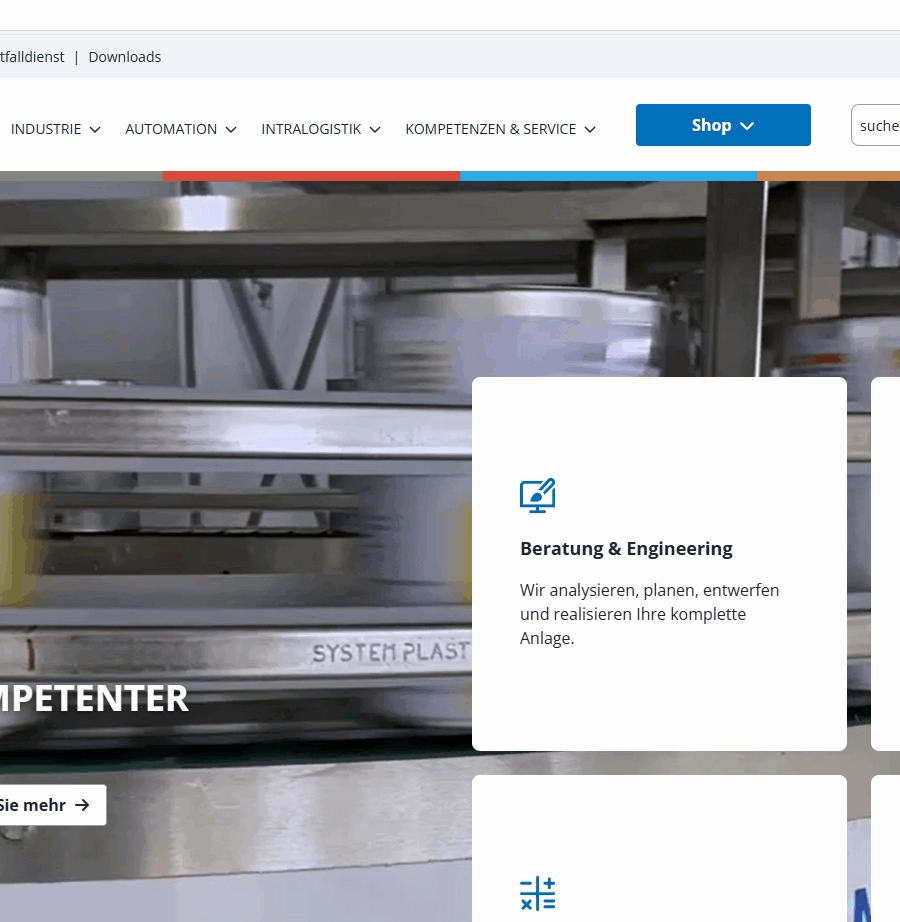Screen dimensions: 900x922
Task: Open the INDUSTRIE menu item
Action: (x=46, y=129)
